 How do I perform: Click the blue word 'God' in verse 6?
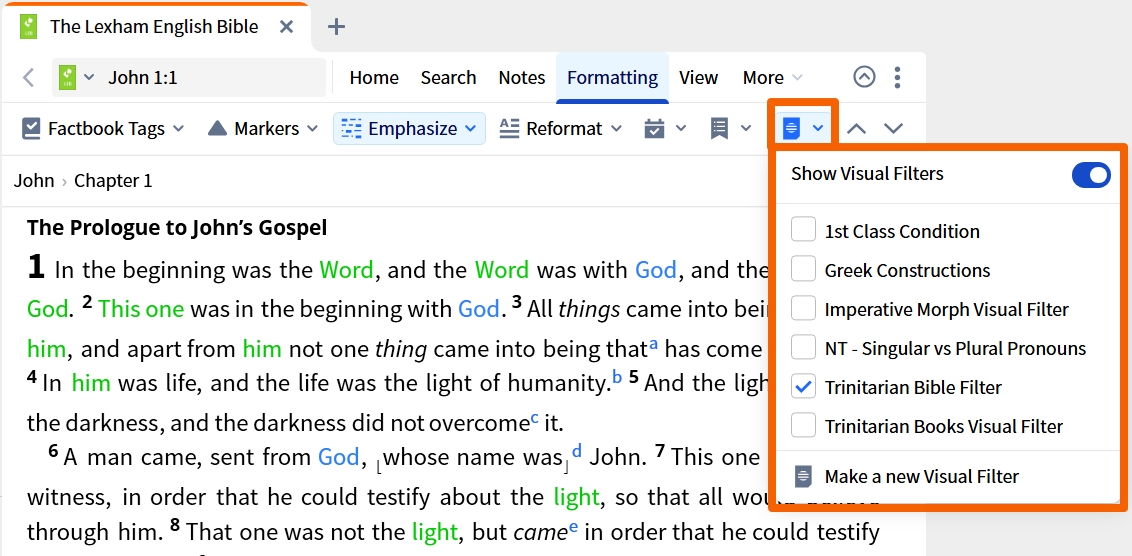tap(339, 457)
